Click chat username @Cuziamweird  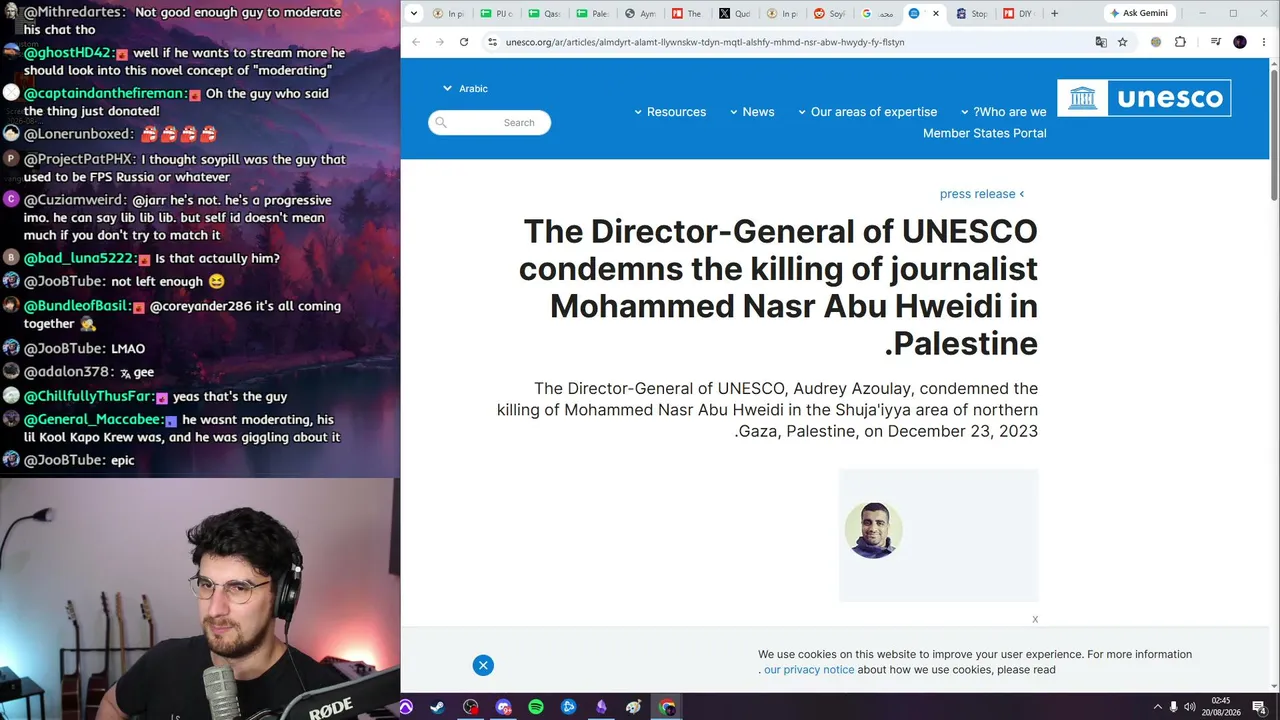click(75, 200)
